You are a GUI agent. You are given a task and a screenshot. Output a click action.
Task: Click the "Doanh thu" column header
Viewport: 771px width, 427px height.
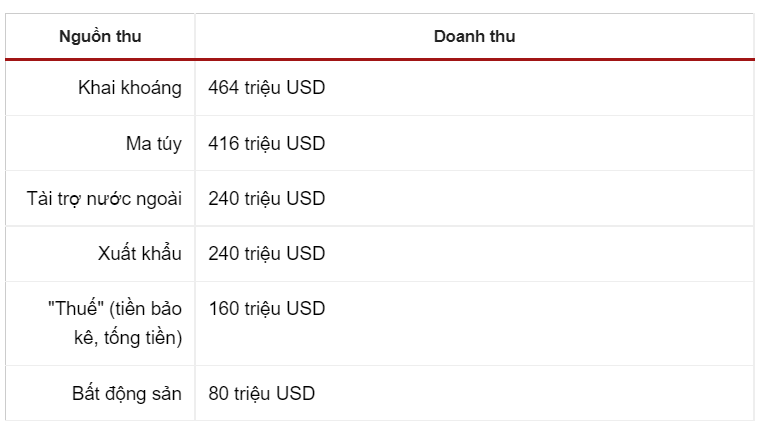pyautogui.click(x=474, y=37)
